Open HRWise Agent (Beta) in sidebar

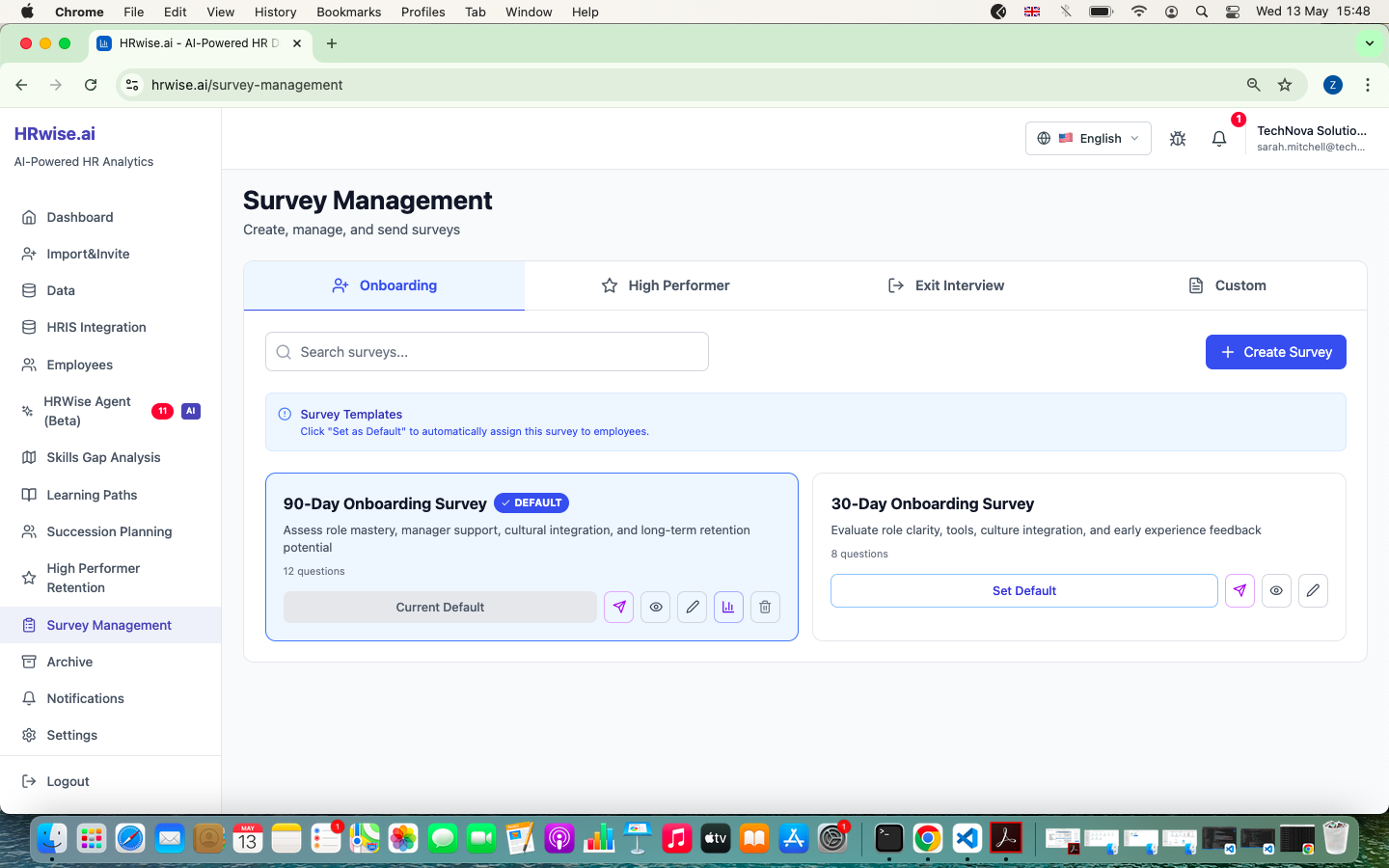(x=111, y=411)
